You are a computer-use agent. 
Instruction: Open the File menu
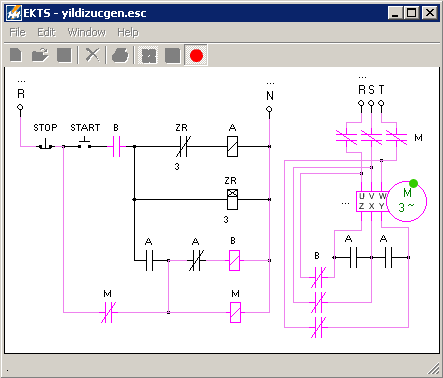17,32
